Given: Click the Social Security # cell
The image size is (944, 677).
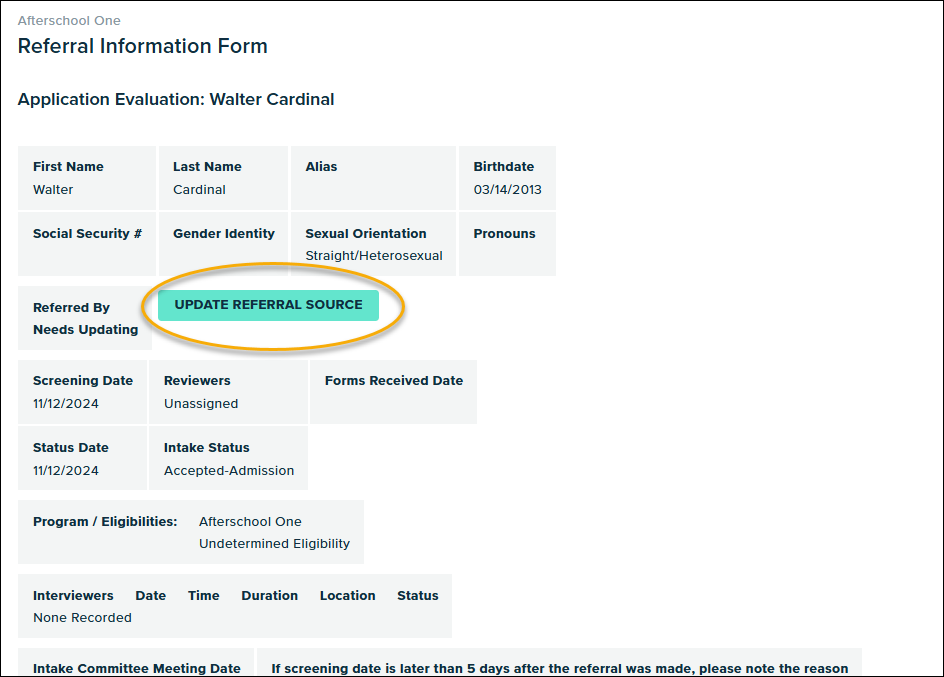Looking at the screenshot, I should click(x=86, y=244).
